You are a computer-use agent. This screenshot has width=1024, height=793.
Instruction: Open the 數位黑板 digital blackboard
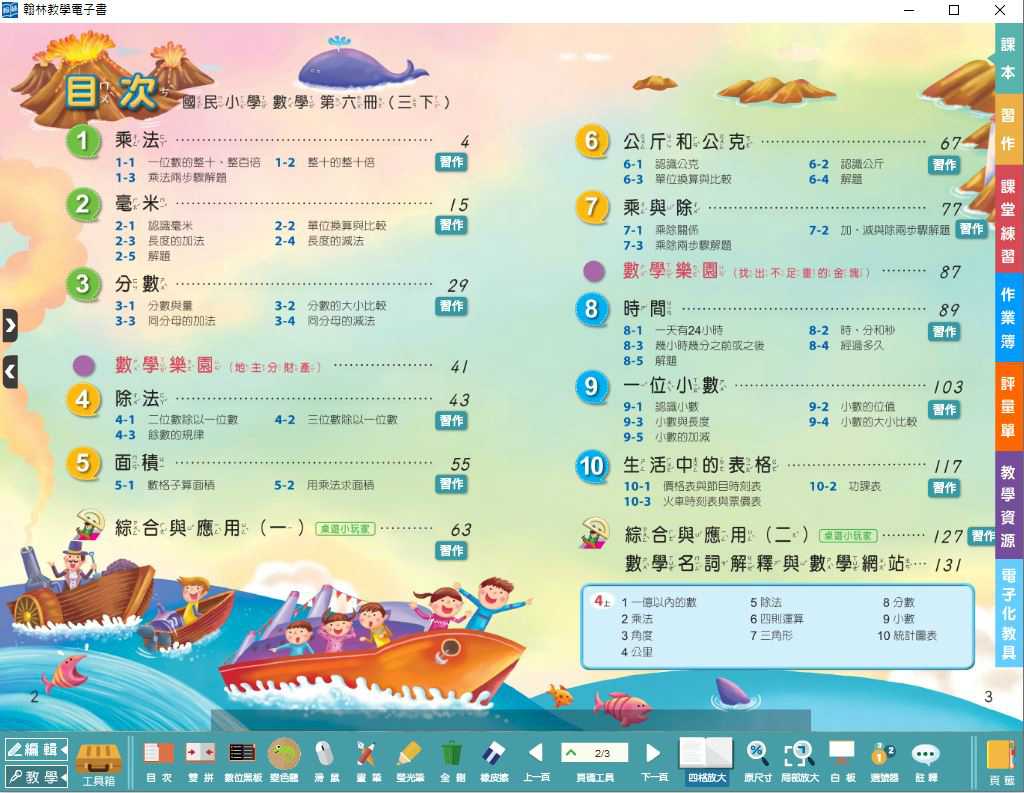point(242,762)
